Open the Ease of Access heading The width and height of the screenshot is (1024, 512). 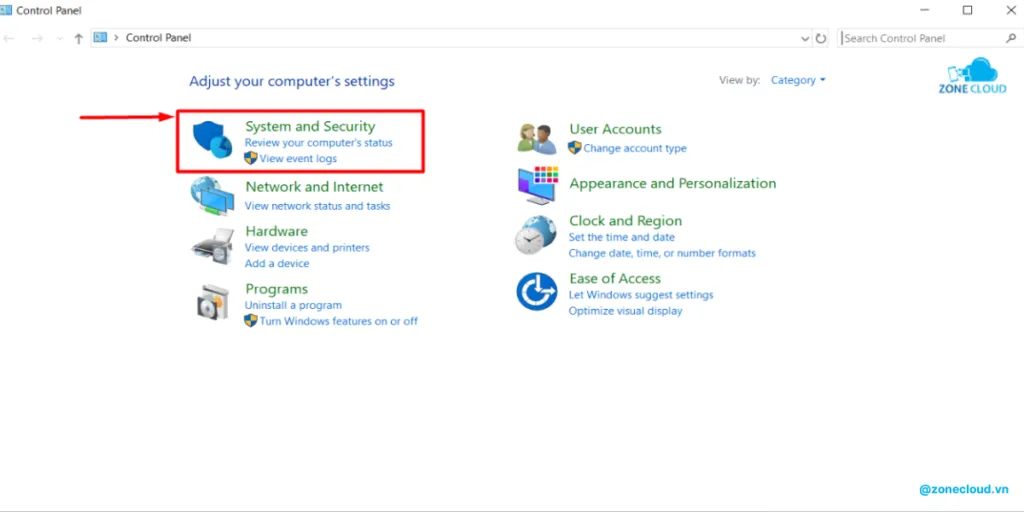[x=615, y=278]
